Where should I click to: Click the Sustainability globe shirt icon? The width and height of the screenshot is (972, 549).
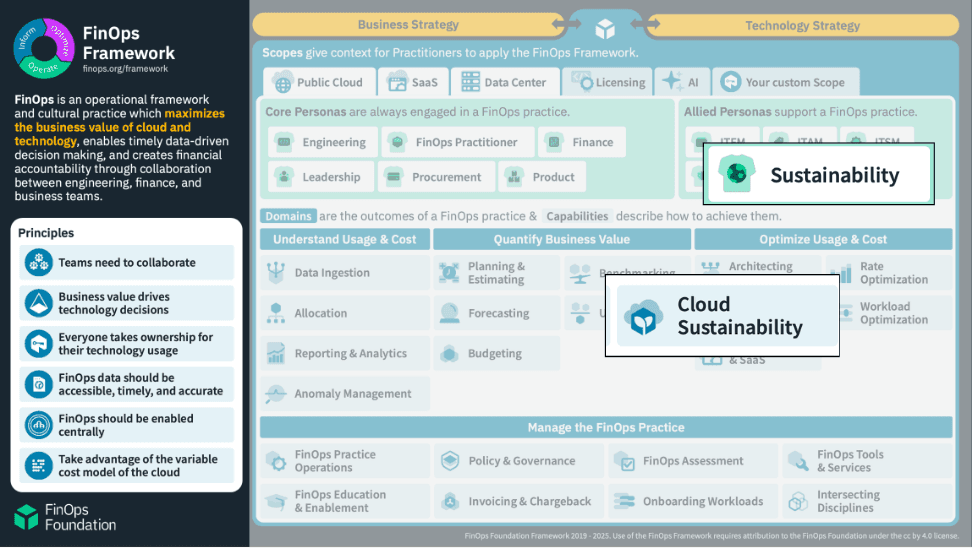point(736,173)
